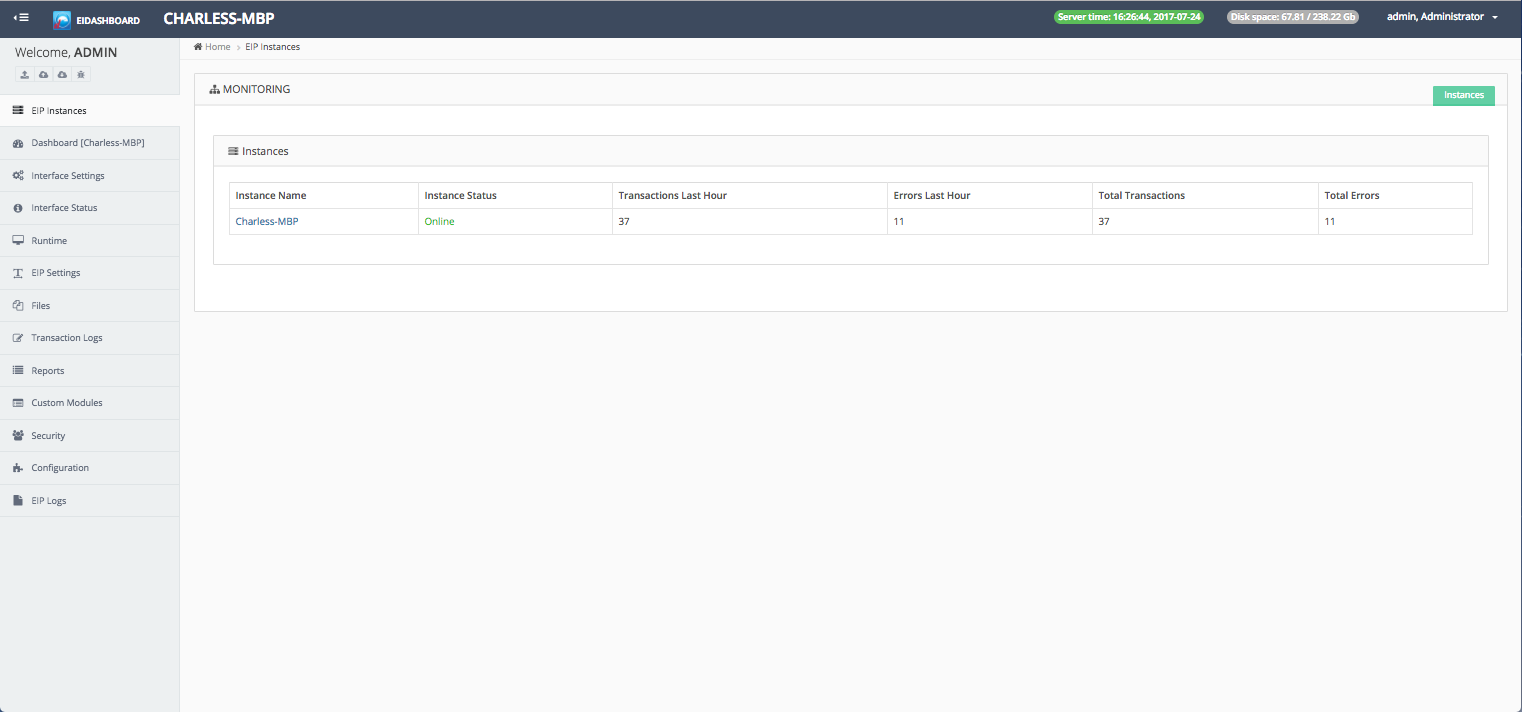1522x712 pixels.
Task: Click the text icon beside EIP Settings
Action: tap(18, 273)
